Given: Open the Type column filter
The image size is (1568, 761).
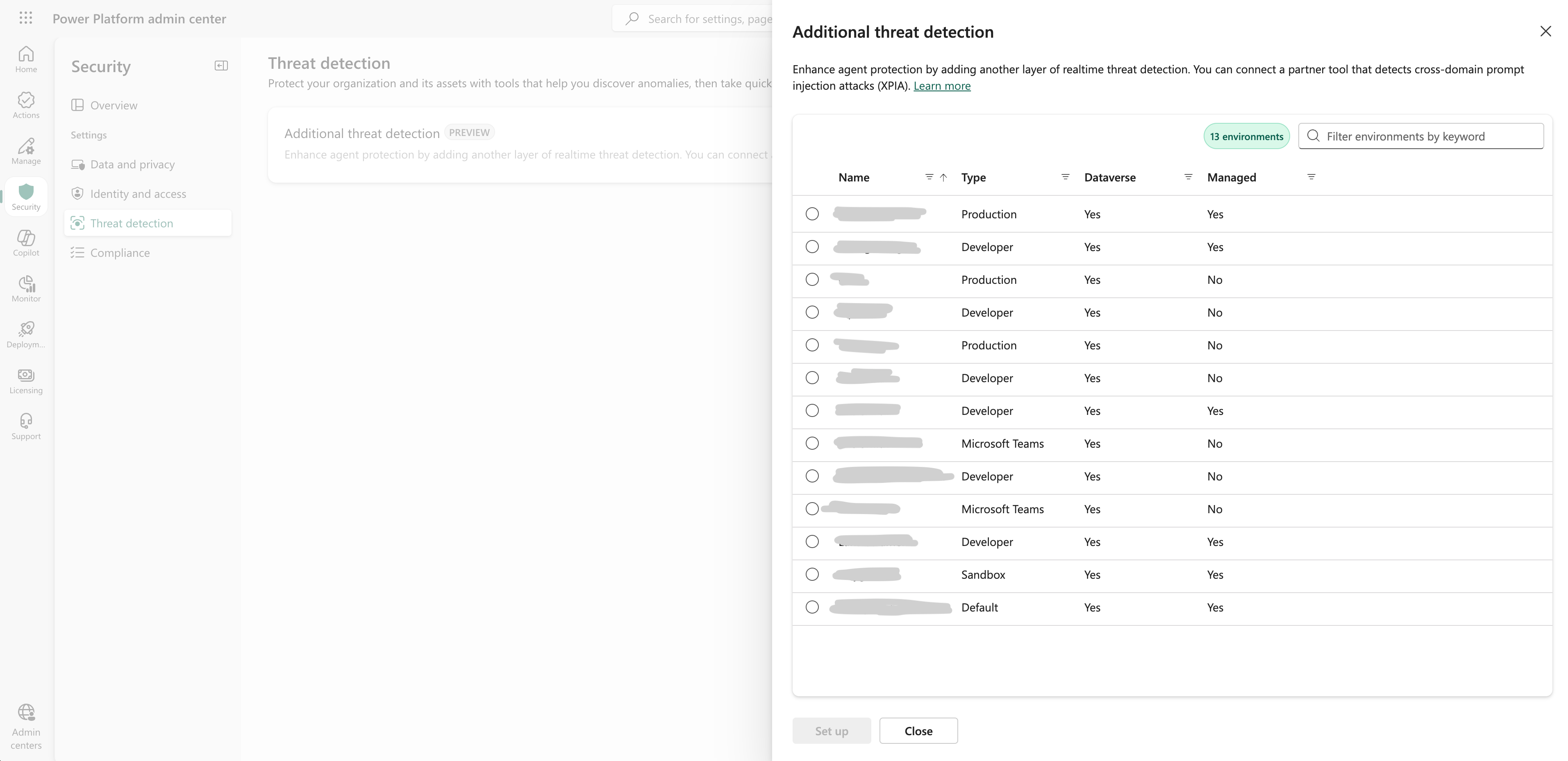Looking at the screenshot, I should point(1065,177).
